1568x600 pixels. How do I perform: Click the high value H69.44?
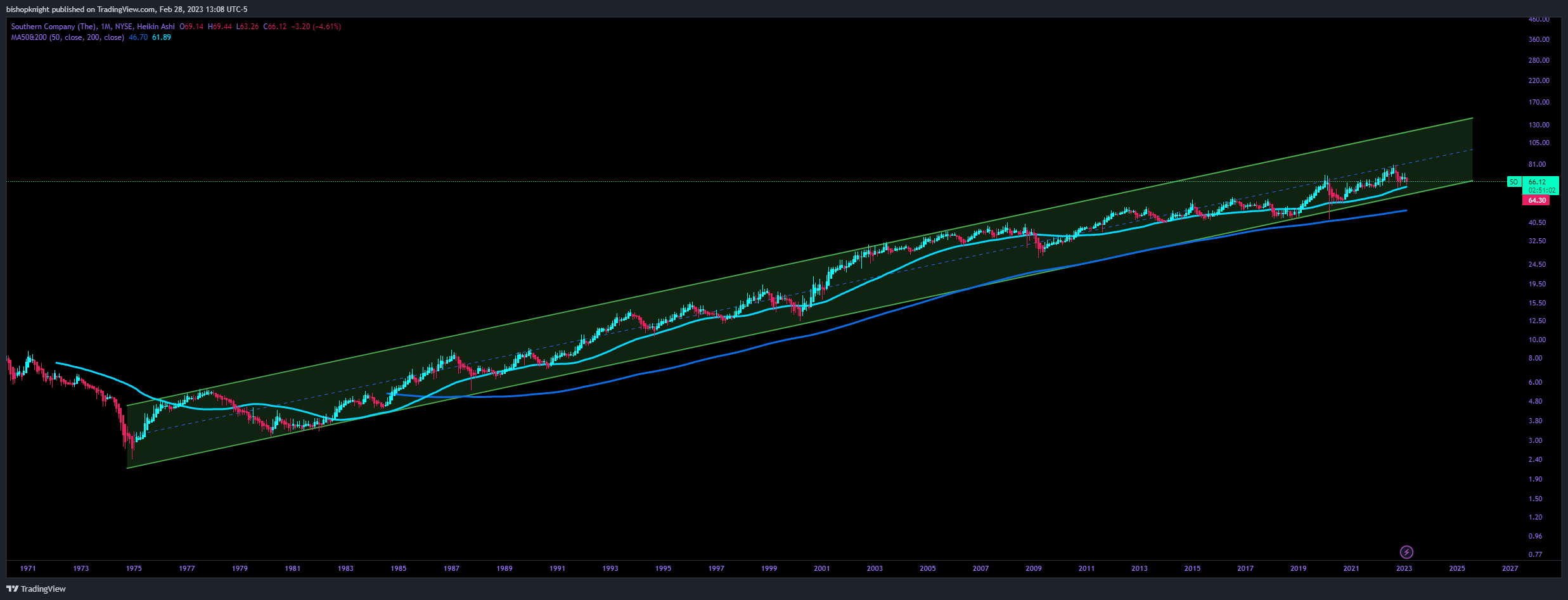(220, 27)
